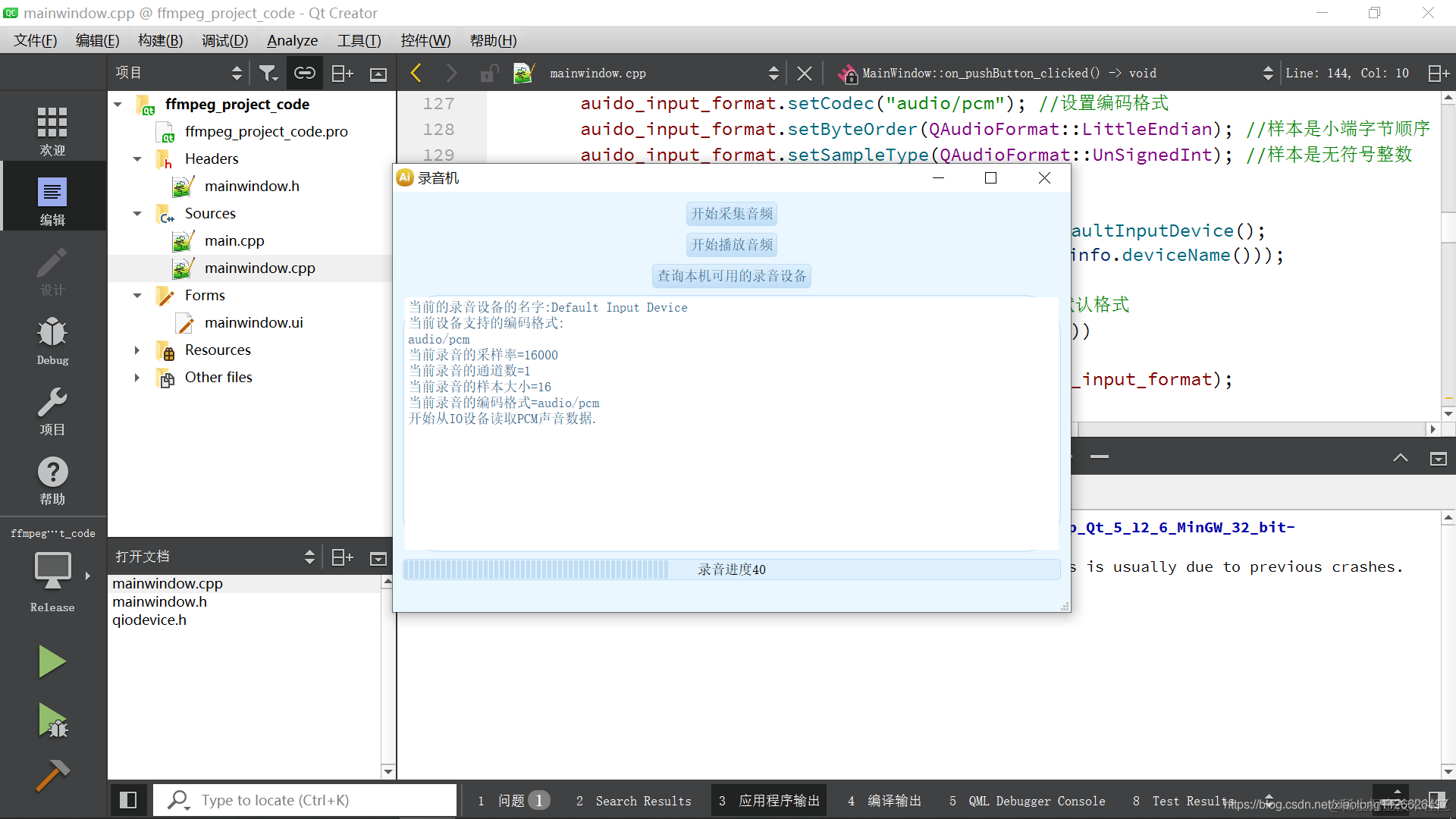The image size is (1456, 819).
Task: Toggle the left sidebar visibility
Action: click(127, 800)
